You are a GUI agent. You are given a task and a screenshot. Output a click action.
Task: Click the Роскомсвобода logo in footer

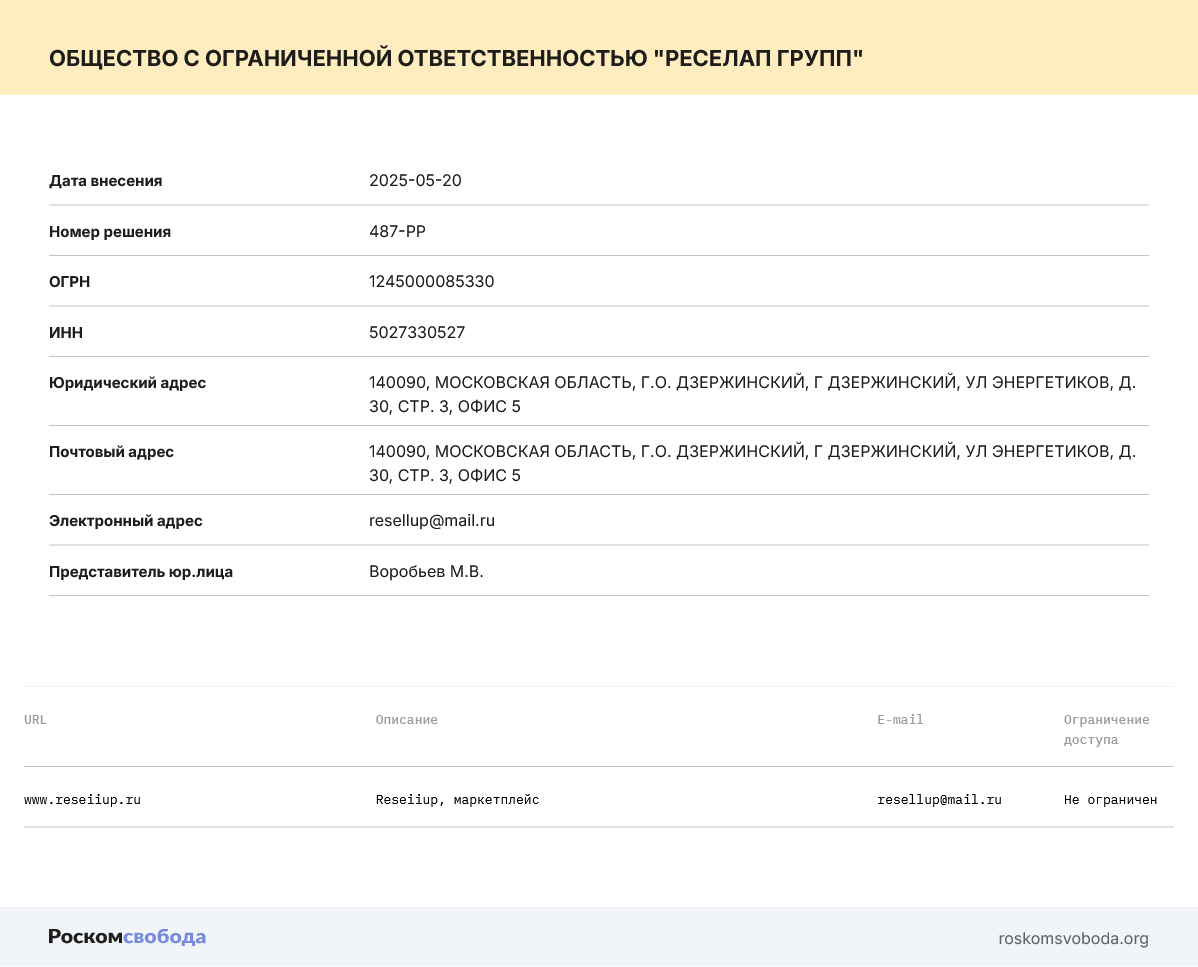127,937
